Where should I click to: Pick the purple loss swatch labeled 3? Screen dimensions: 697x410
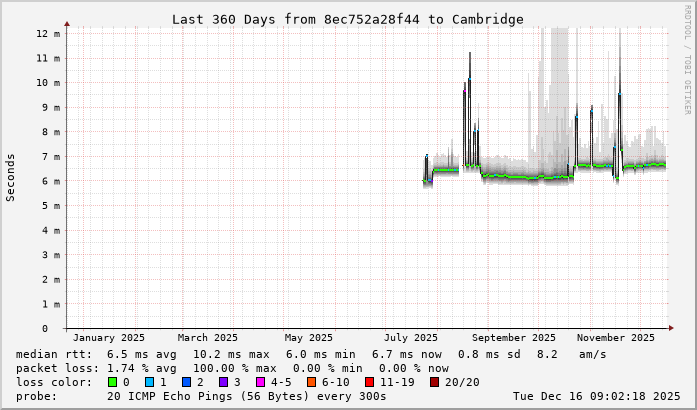click(224, 382)
